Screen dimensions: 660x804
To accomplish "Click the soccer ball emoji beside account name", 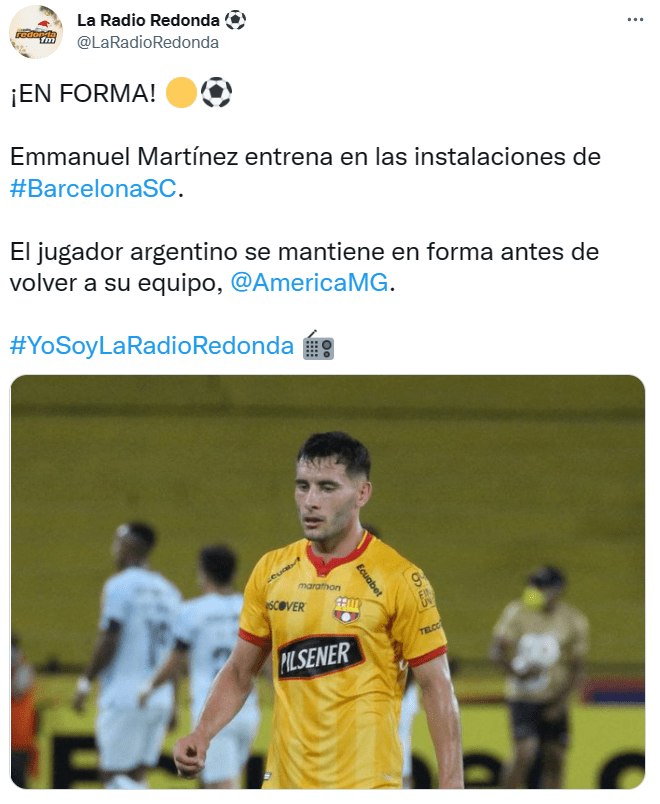I will tap(235, 21).
